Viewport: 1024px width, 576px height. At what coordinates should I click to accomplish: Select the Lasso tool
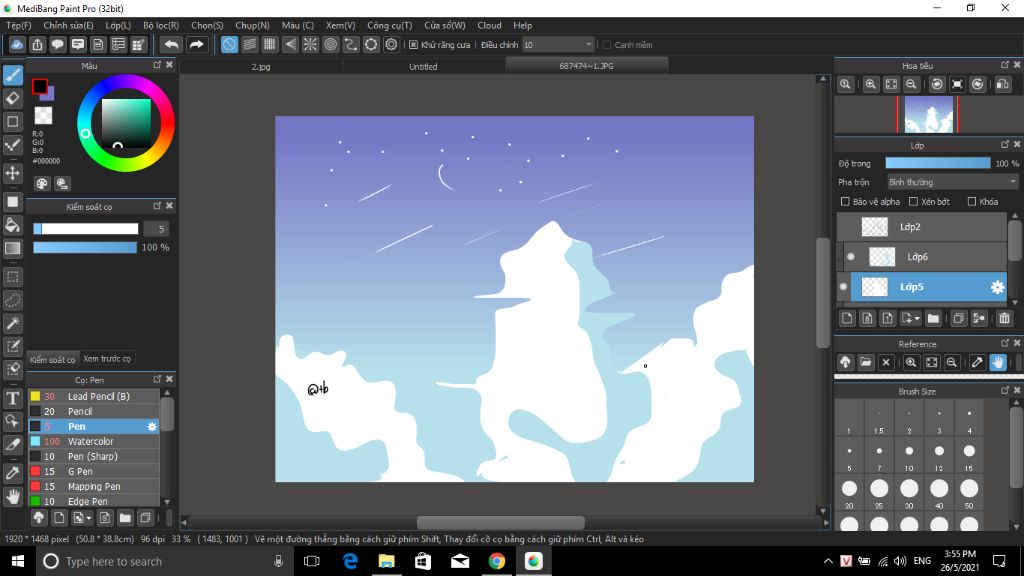[x=13, y=300]
